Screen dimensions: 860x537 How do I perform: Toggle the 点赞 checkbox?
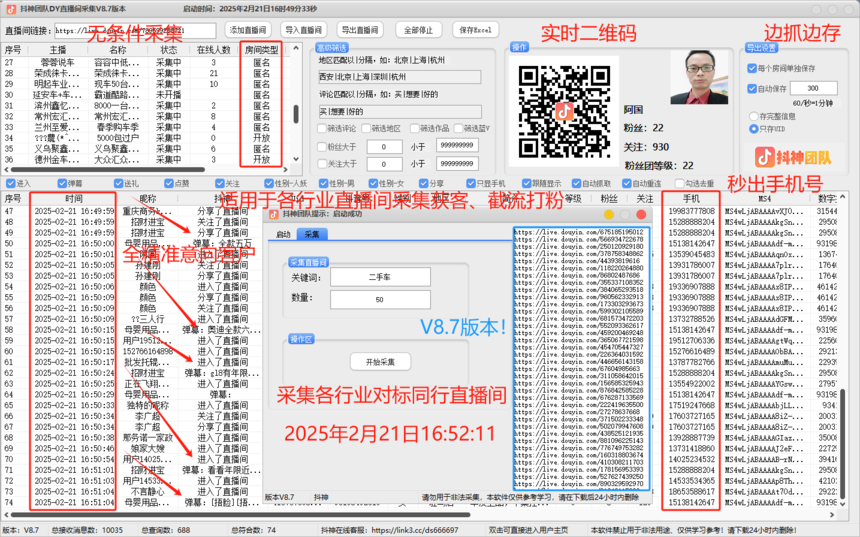(x=168, y=183)
